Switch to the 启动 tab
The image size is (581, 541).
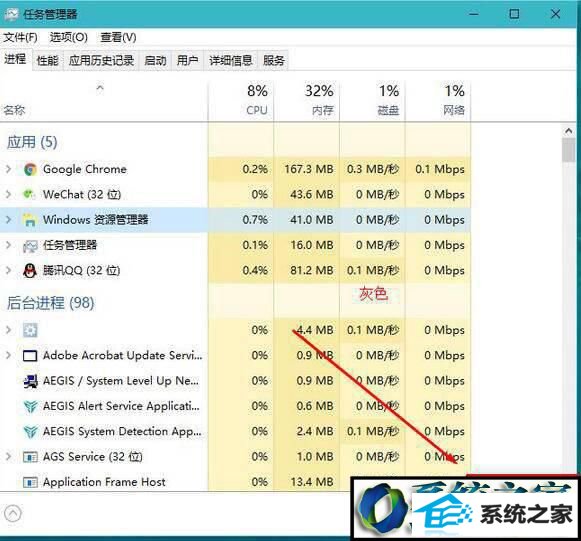coord(155,60)
